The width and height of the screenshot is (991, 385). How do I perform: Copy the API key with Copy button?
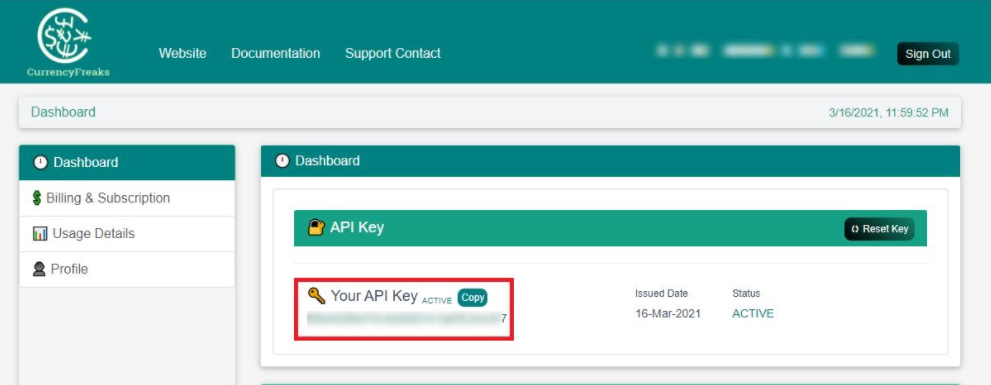[472, 297]
